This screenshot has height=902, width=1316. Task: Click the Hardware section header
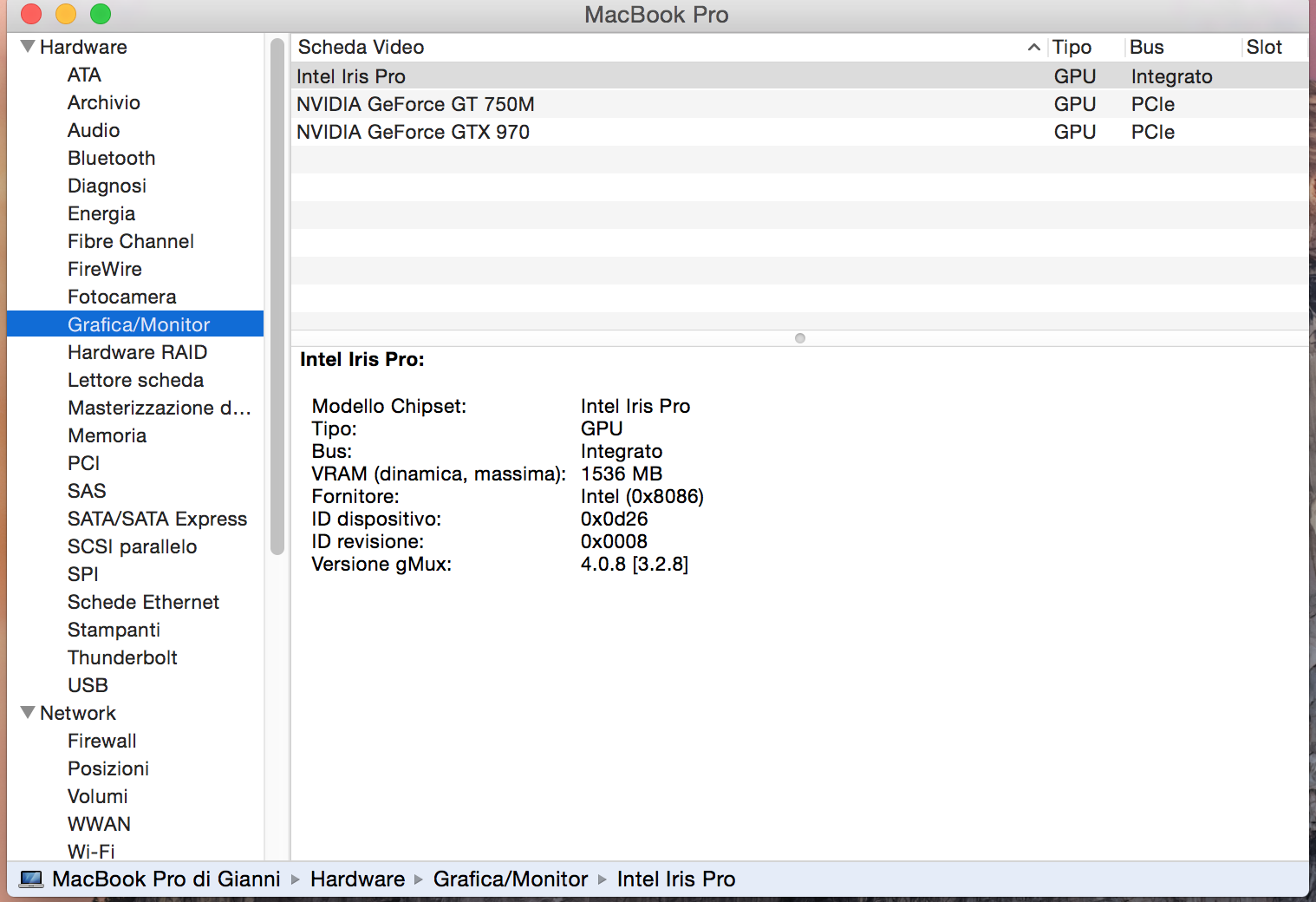(x=83, y=47)
